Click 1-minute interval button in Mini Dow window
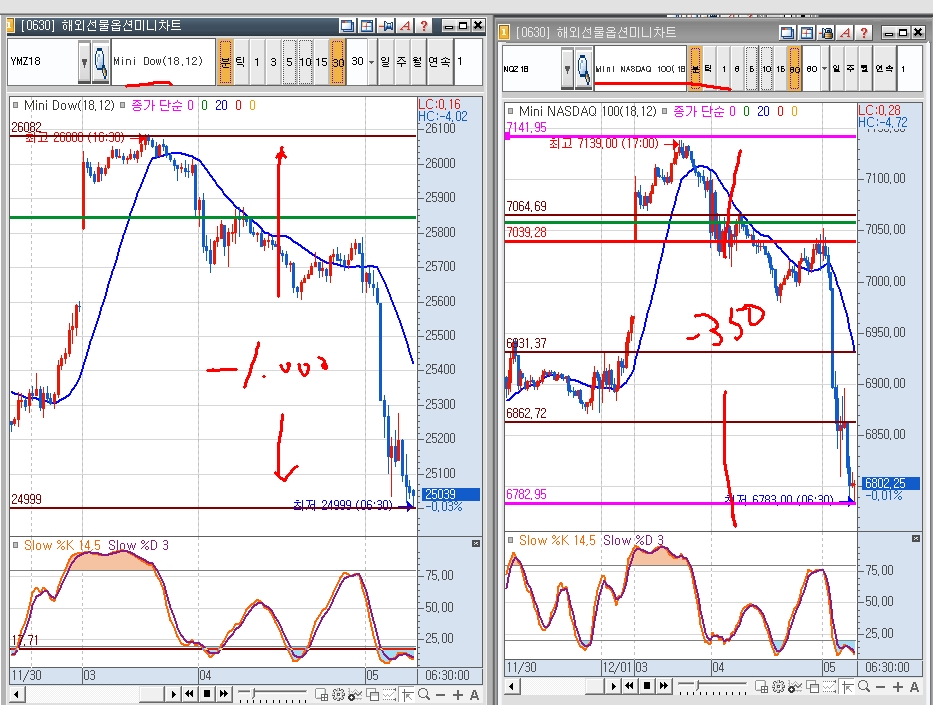The width and height of the screenshot is (933, 705). (257, 62)
